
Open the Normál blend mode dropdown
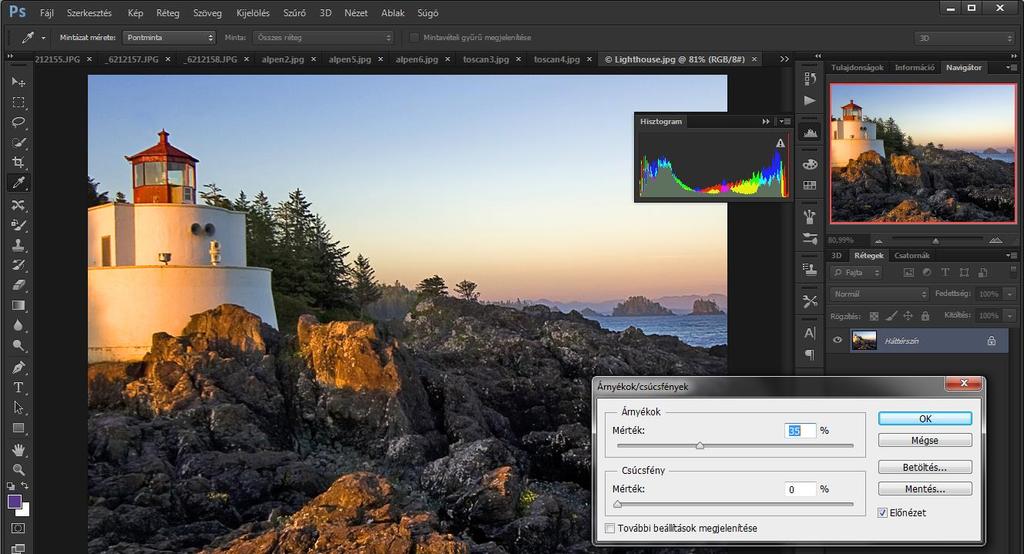pos(879,294)
